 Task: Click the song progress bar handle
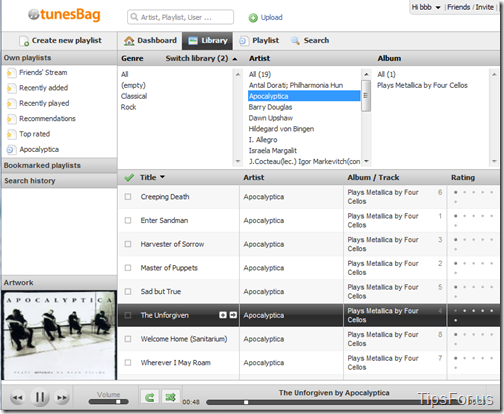click(x=246, y=402)
